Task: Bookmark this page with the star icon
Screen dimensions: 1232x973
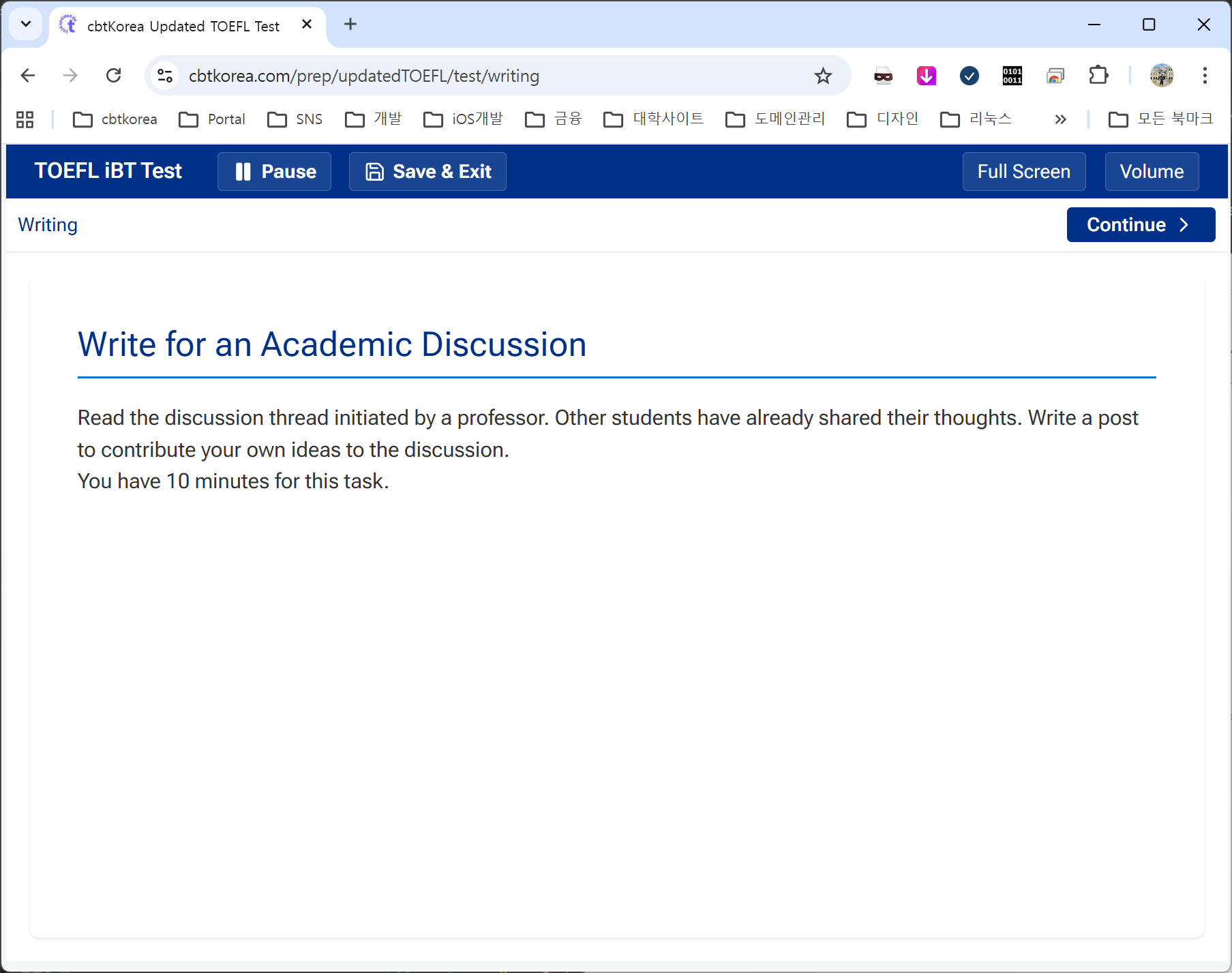Action: 823,76
